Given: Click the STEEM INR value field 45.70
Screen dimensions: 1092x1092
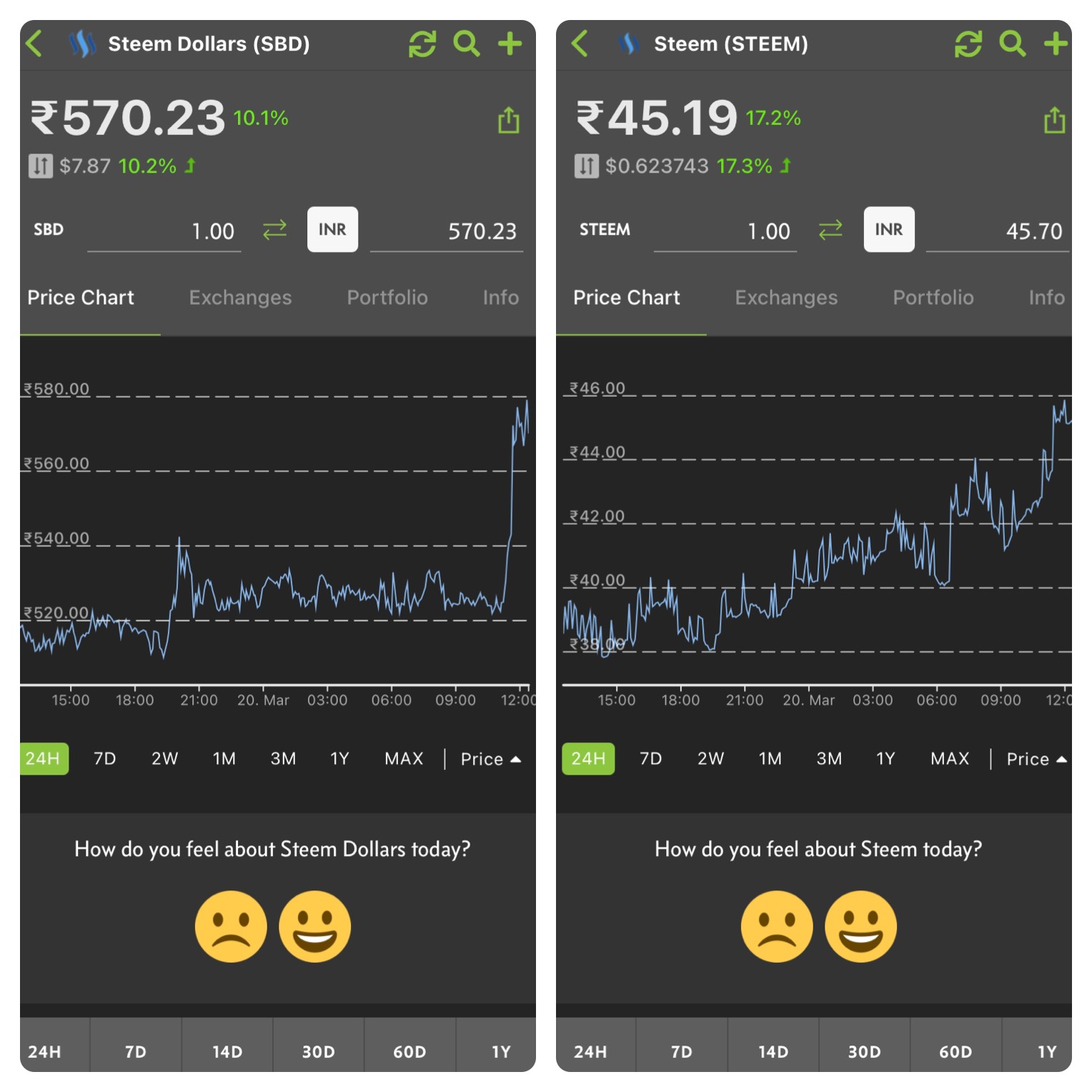Looking at the screenshot, I should (998, 231).
